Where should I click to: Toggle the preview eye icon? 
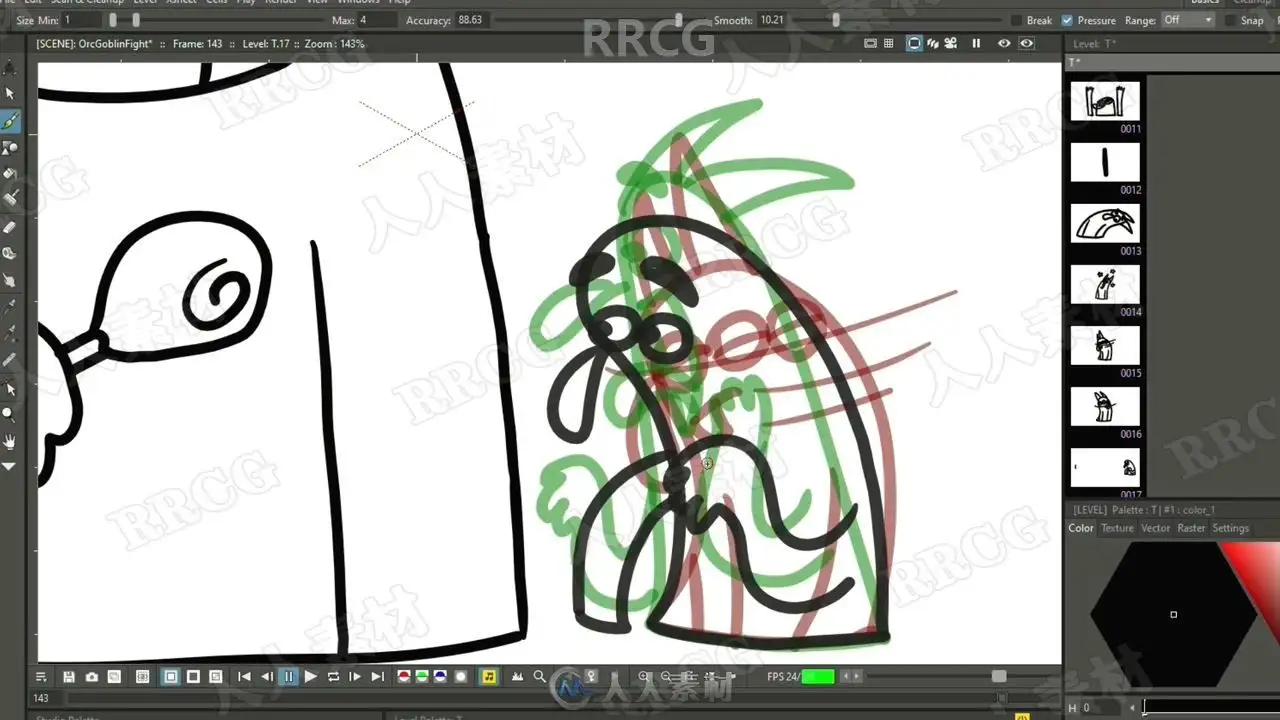pyautogui.click(x=1004, y=44)
